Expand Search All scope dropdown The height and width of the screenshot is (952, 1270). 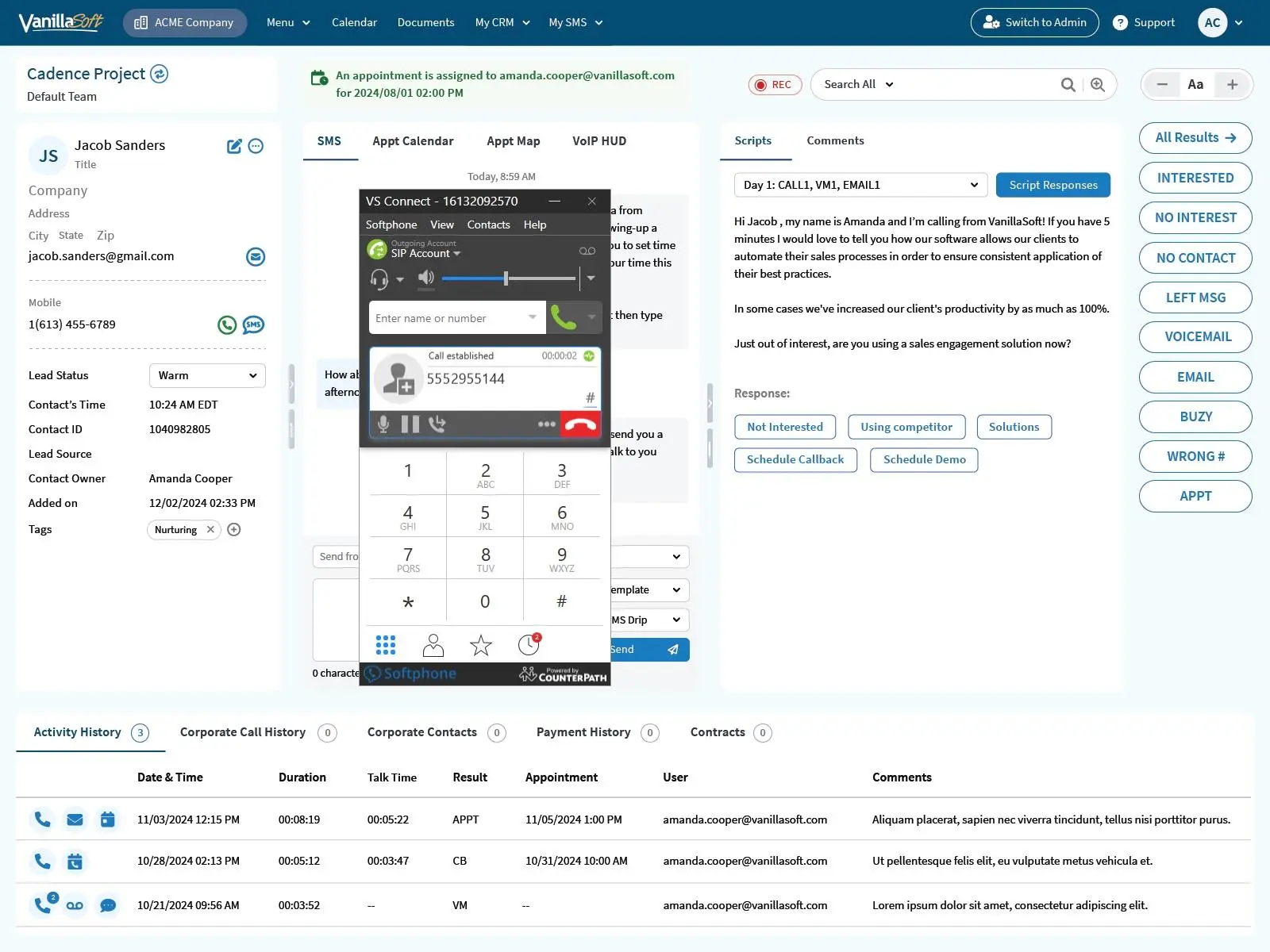(859, 85)
